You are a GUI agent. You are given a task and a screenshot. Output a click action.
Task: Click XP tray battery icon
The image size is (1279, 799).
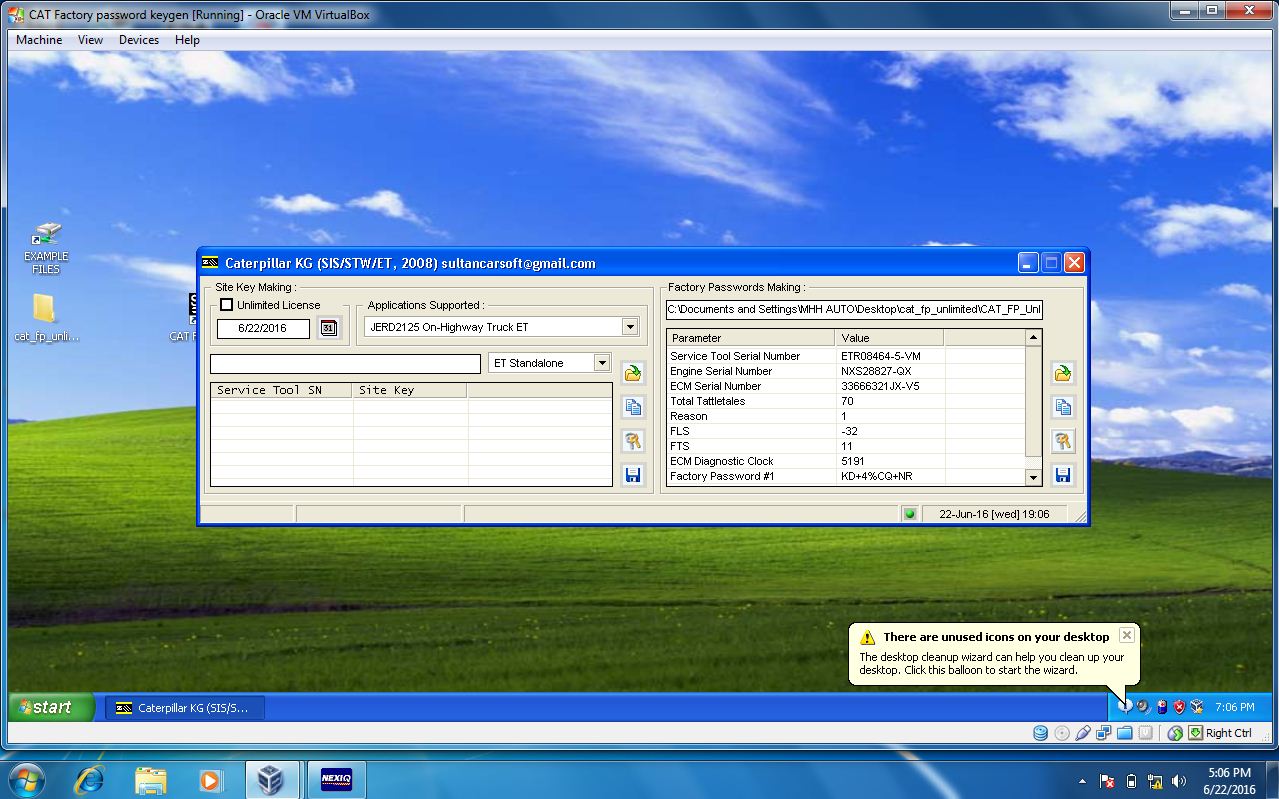(x=1161, y=707)
